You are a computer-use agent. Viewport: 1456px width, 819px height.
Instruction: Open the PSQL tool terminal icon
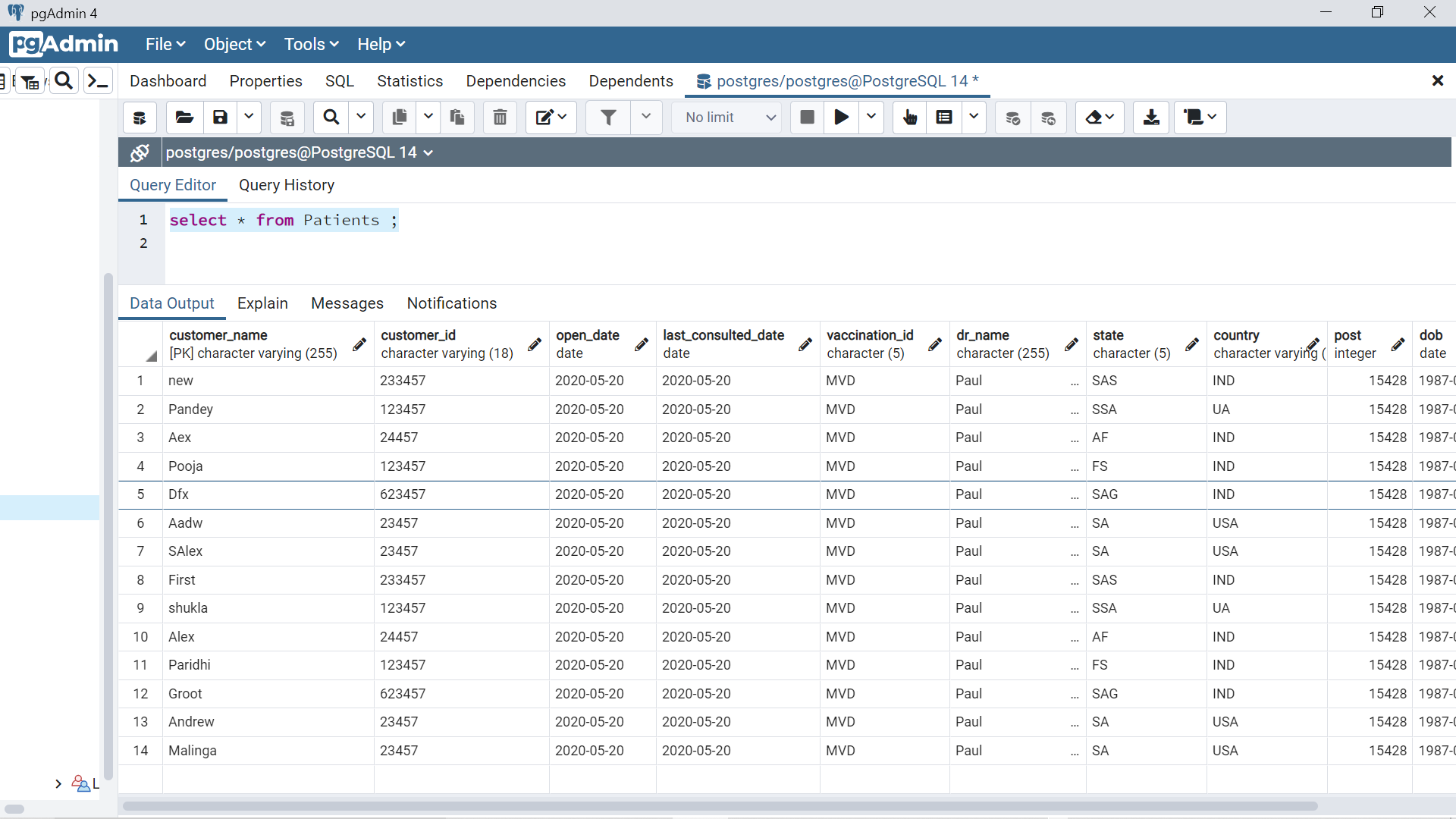pyautogui.click(x=98, y=80)
